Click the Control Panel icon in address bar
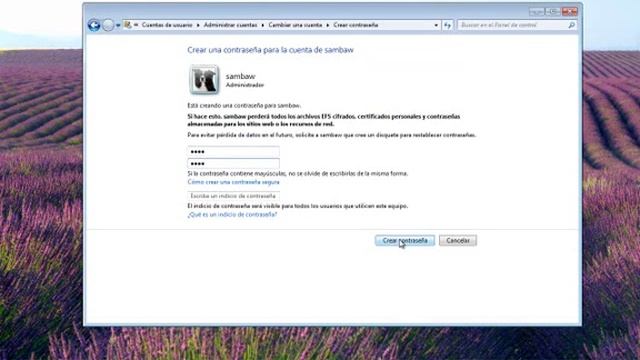The height and width of the screenshot is (360, 640). [x=128, y=25]
